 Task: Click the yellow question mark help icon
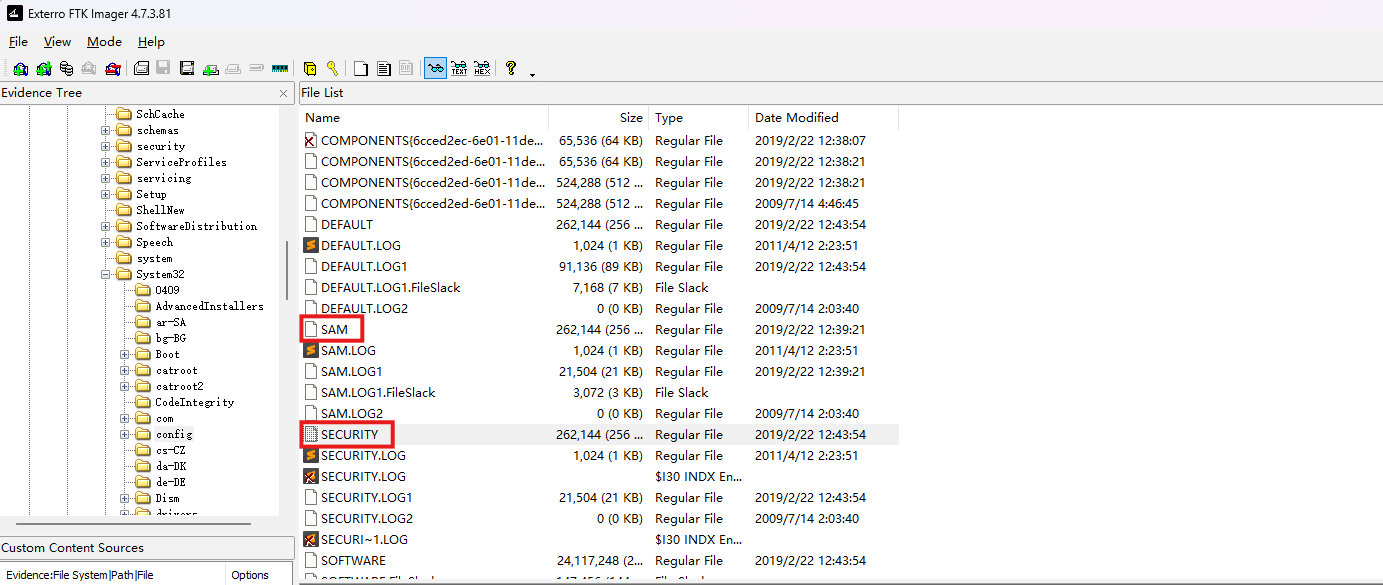(511, 68)
